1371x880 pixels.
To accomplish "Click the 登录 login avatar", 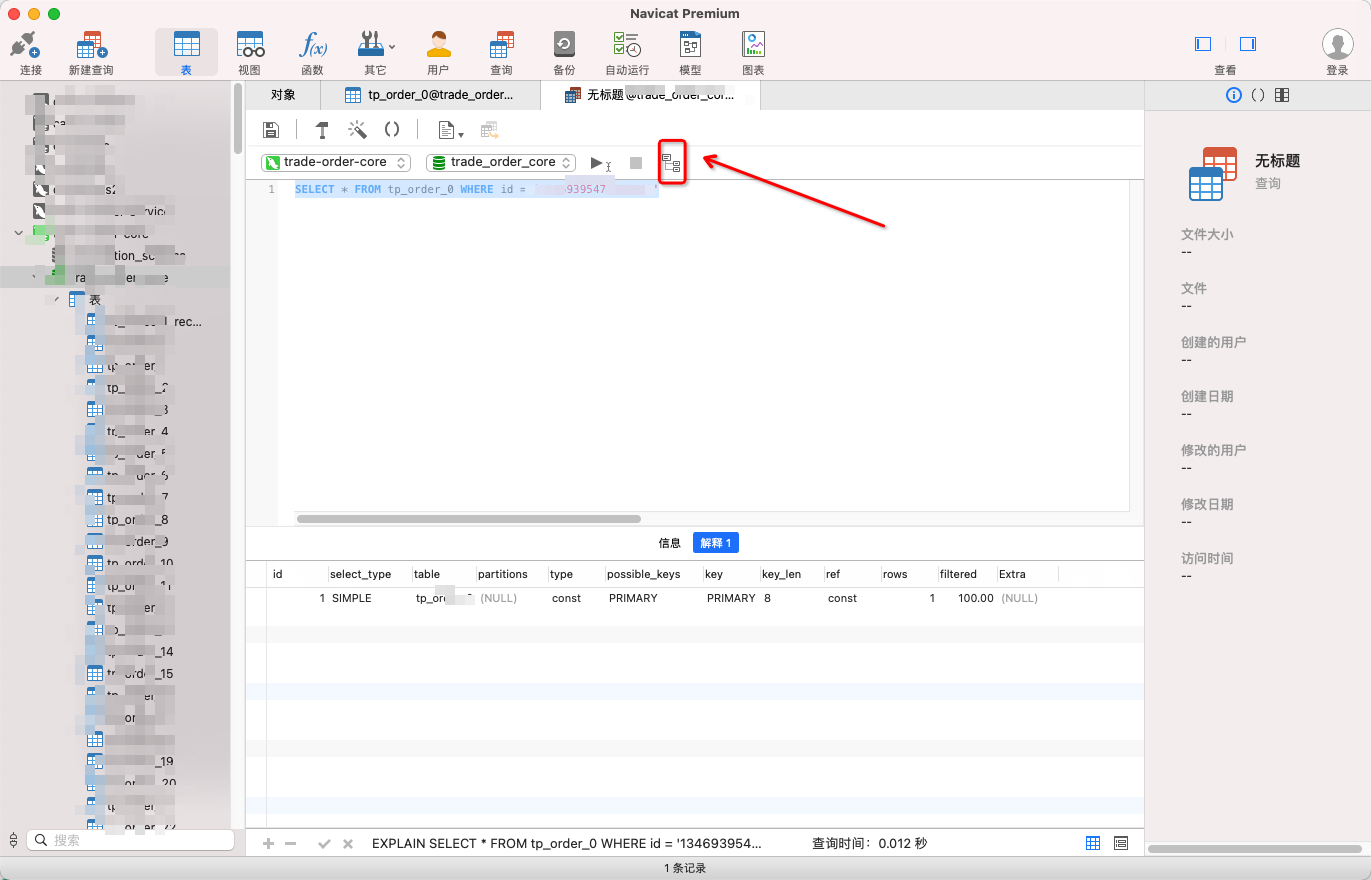I will click(x=1337, y=45).
